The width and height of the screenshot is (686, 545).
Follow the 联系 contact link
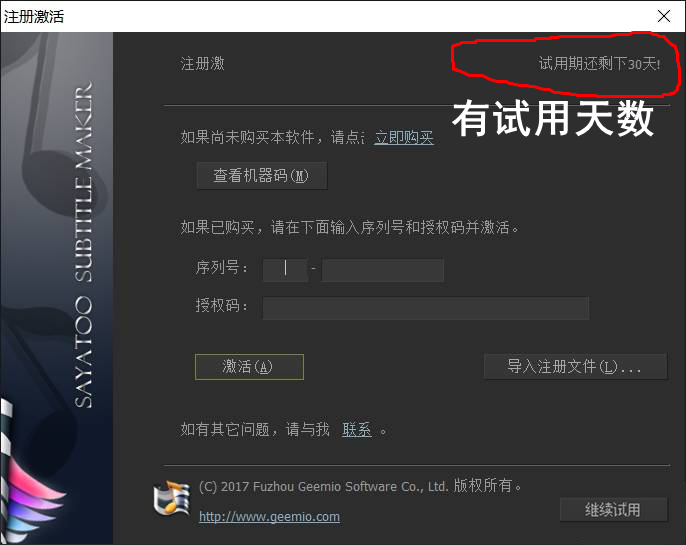(357, 430)
